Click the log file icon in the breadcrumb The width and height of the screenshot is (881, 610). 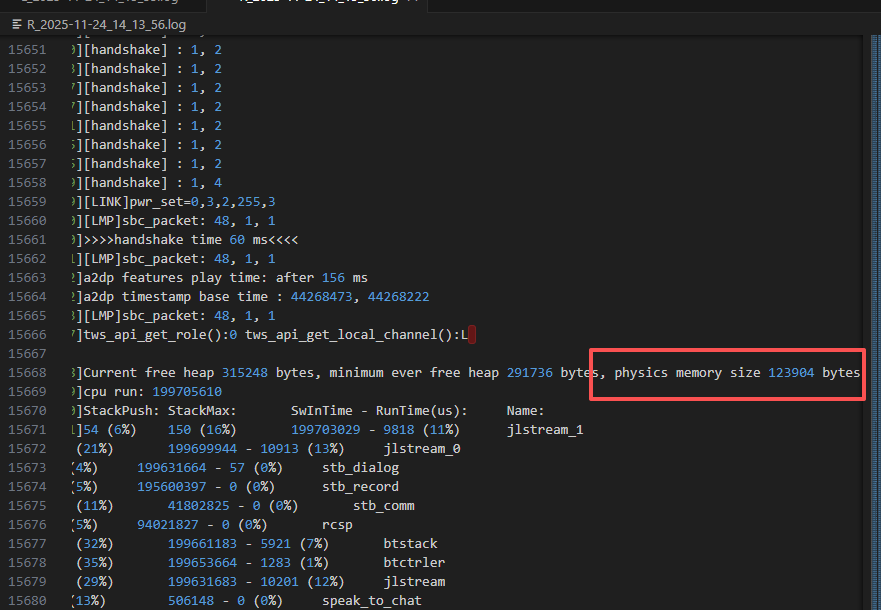17,25
